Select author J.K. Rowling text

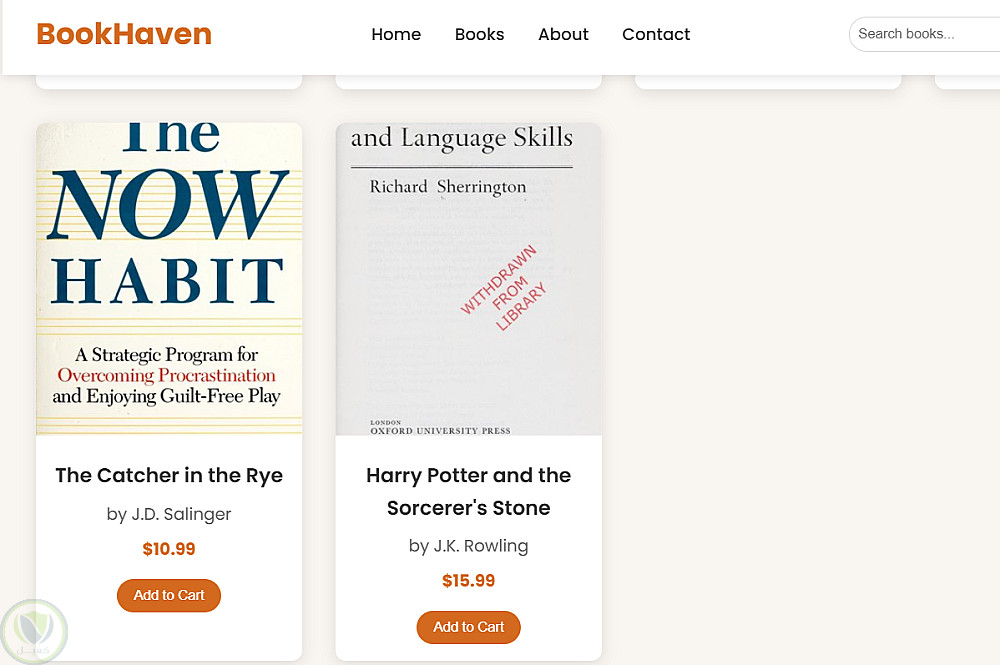coord(468,546)
